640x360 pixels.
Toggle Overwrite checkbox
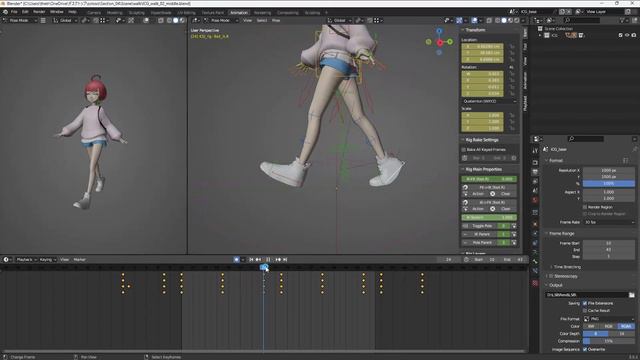pos(585,349)
